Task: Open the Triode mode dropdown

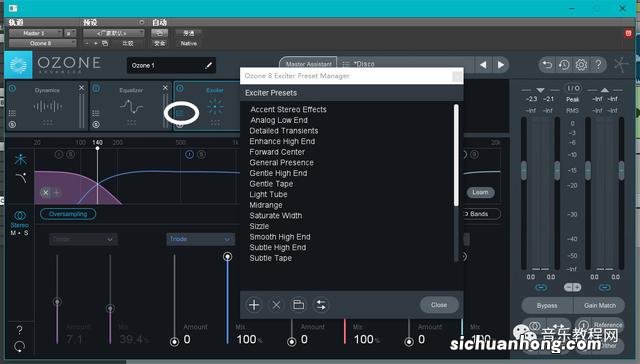Action: pos(200,239)
